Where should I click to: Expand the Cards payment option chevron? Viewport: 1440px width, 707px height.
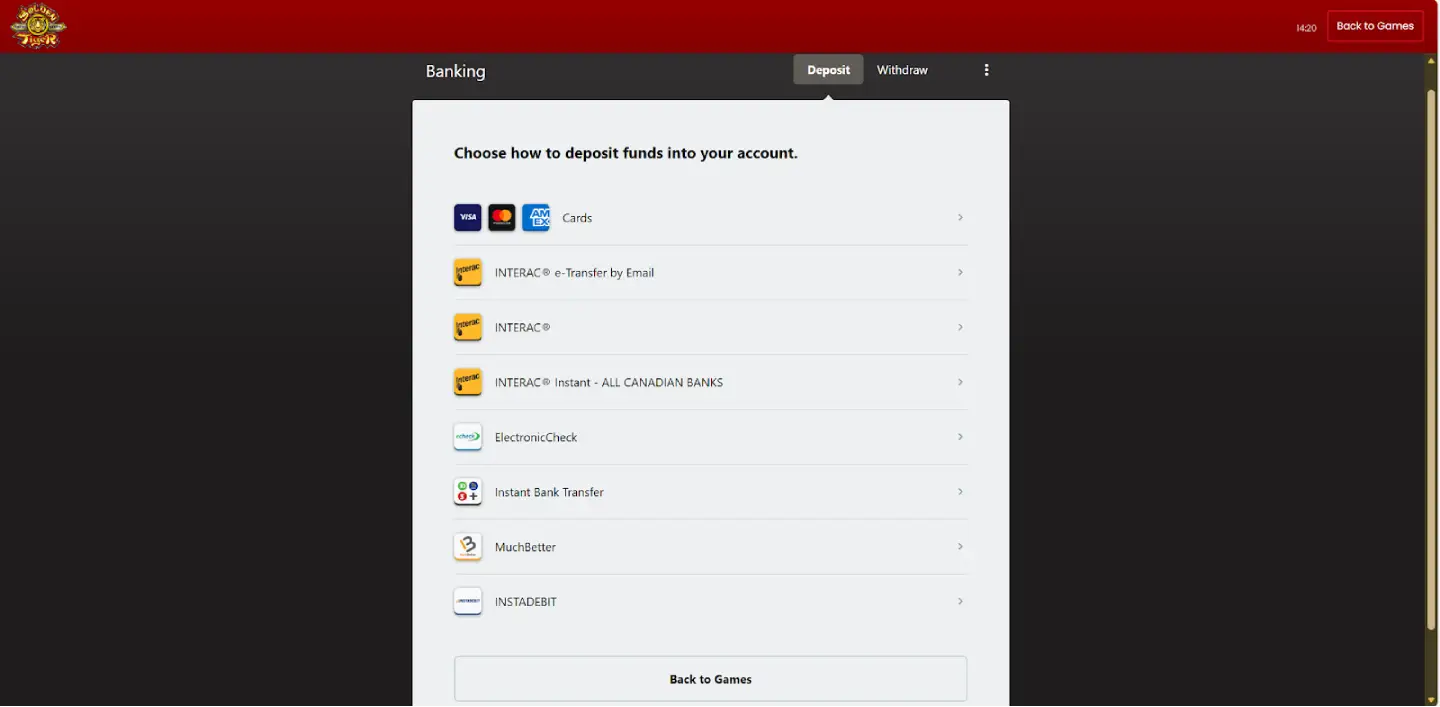tap(960, 217)
